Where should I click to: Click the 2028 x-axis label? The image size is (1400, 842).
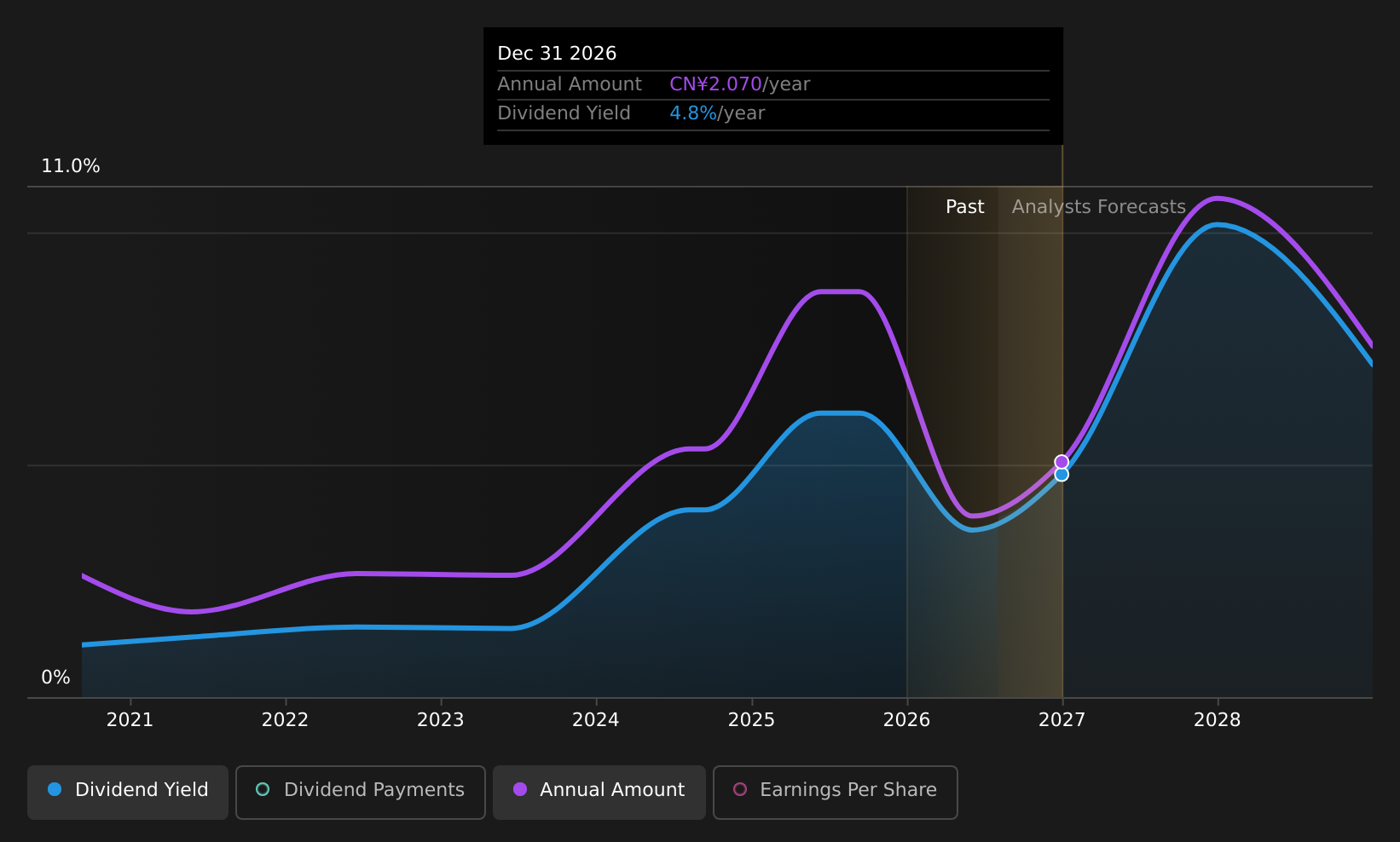click(x=1218, y=720)
